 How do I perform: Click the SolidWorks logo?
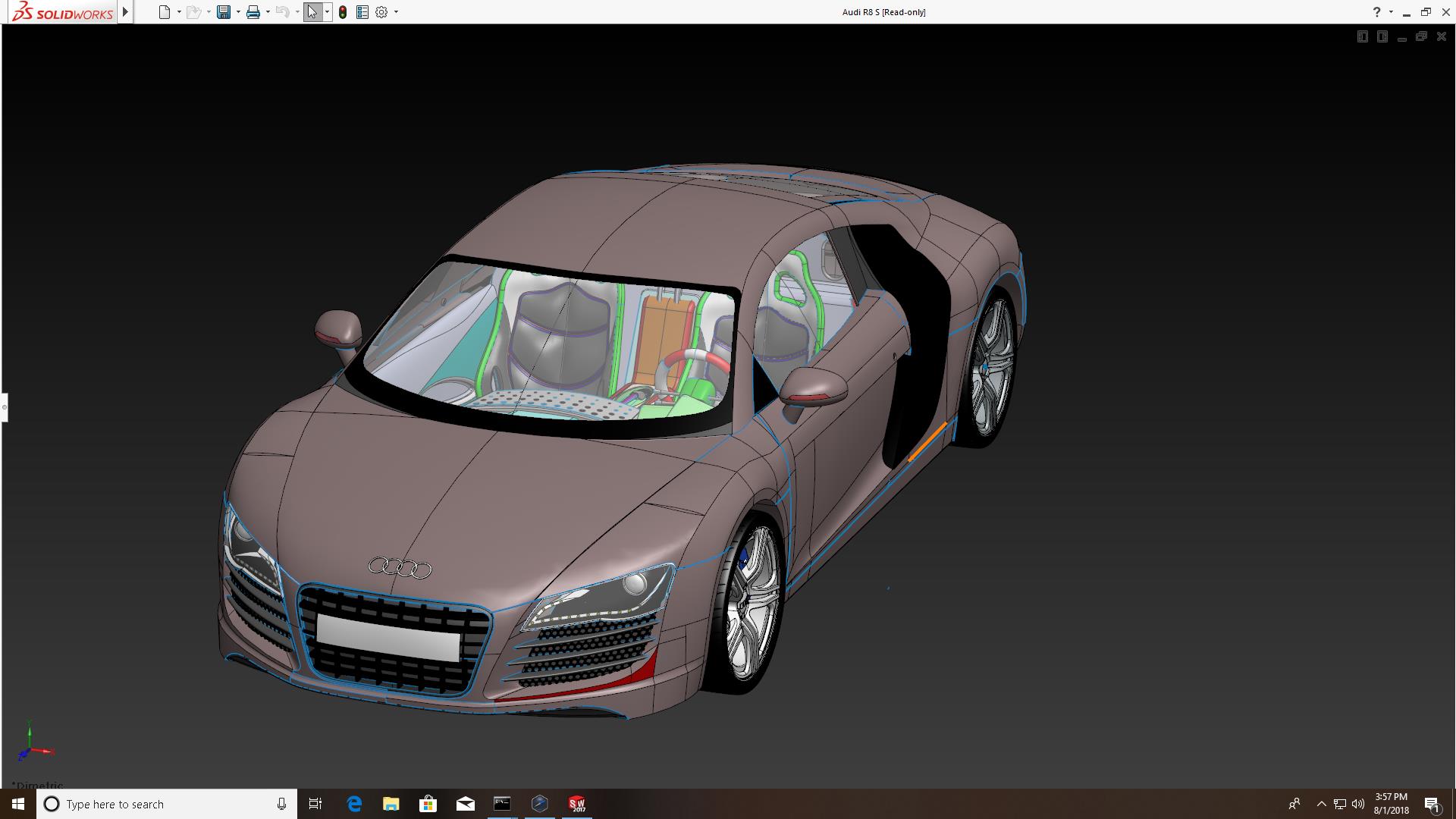pos(64,12)
